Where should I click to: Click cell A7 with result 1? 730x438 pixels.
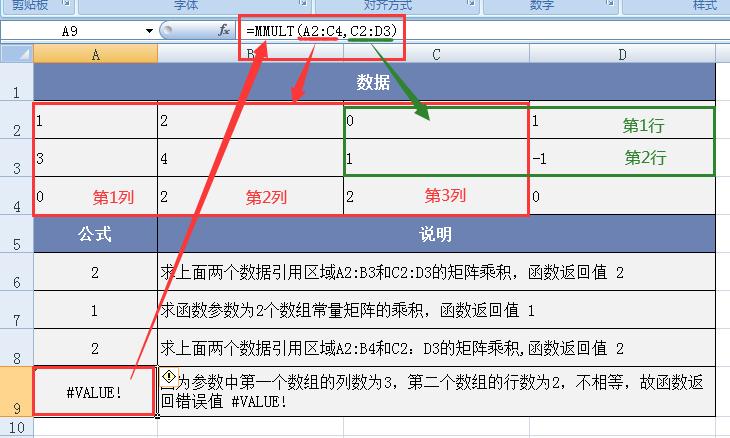[95, 310]
